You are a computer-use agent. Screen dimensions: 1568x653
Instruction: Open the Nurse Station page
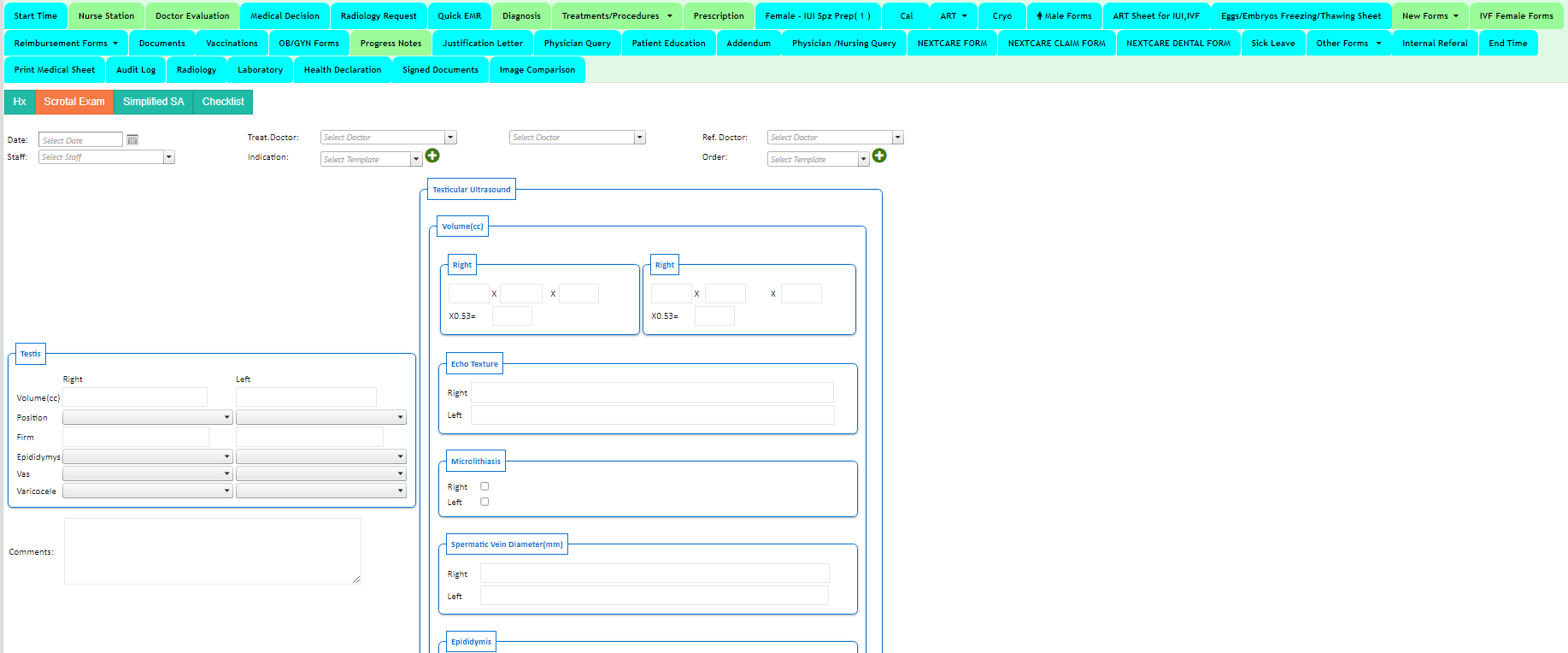pyautogui.click(x=107, y=16)
